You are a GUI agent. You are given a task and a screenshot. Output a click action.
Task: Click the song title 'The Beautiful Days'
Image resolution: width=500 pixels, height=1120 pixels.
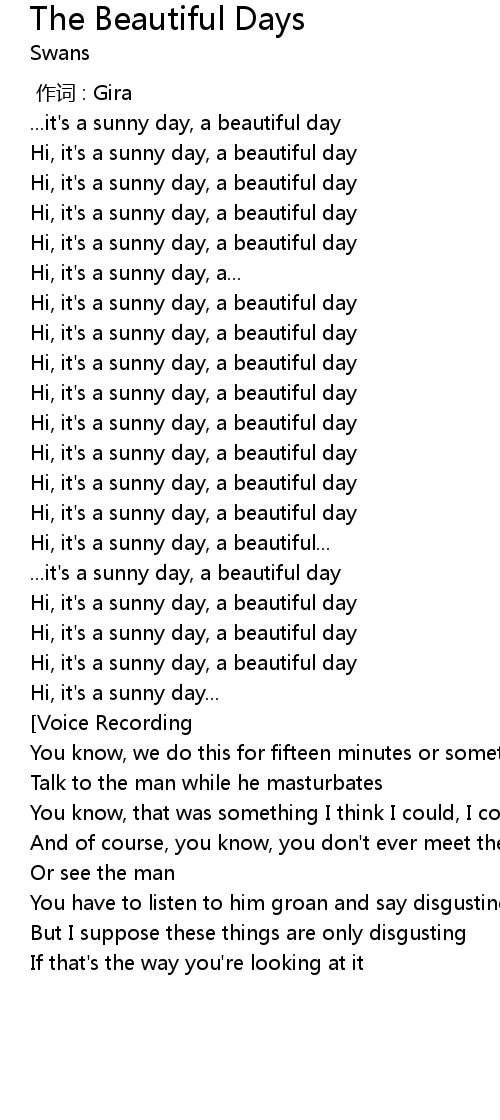click(x=168, y=19)
